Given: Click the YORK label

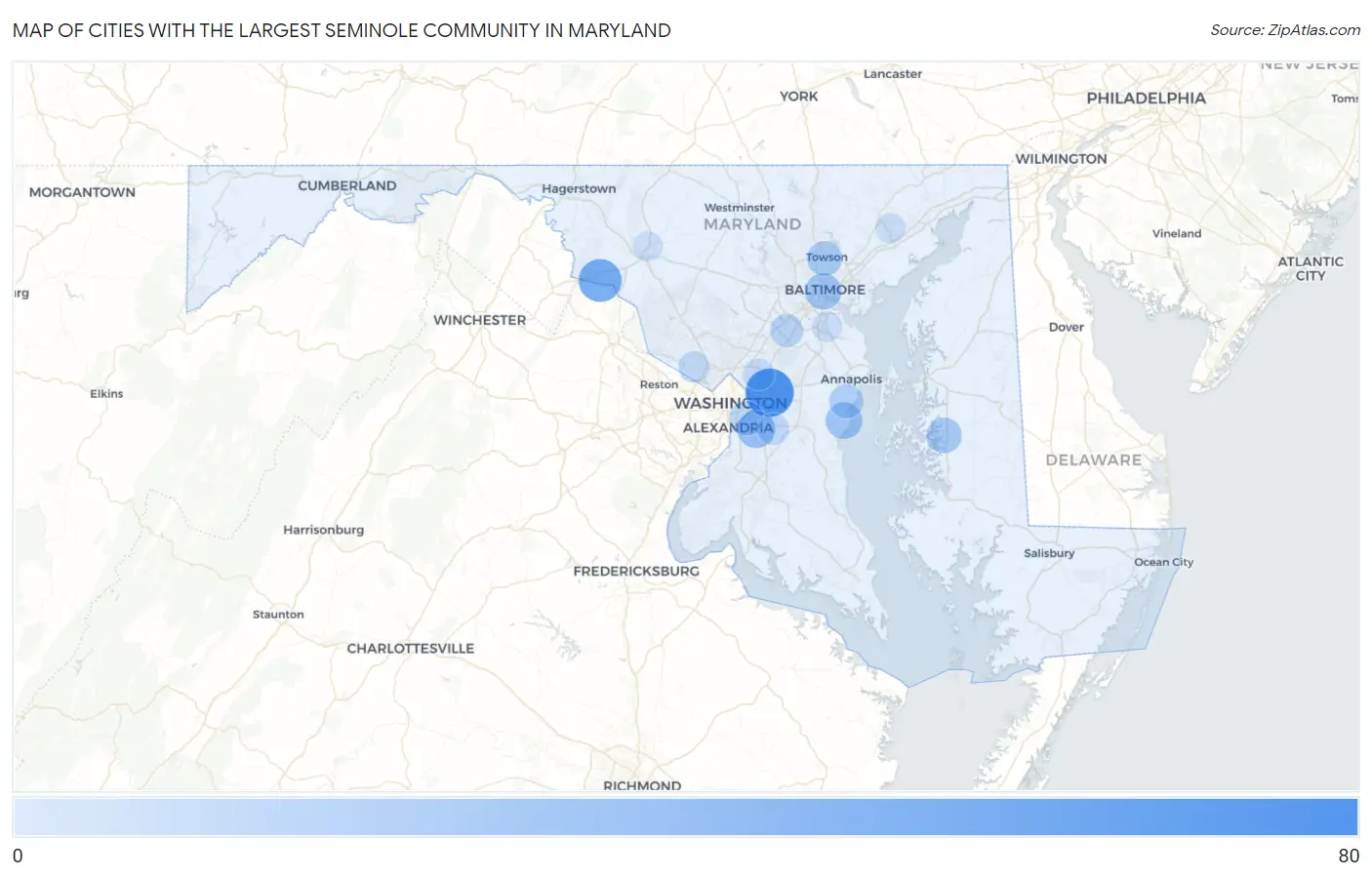Looking at the screenshot, I should (x=798, y=96).
